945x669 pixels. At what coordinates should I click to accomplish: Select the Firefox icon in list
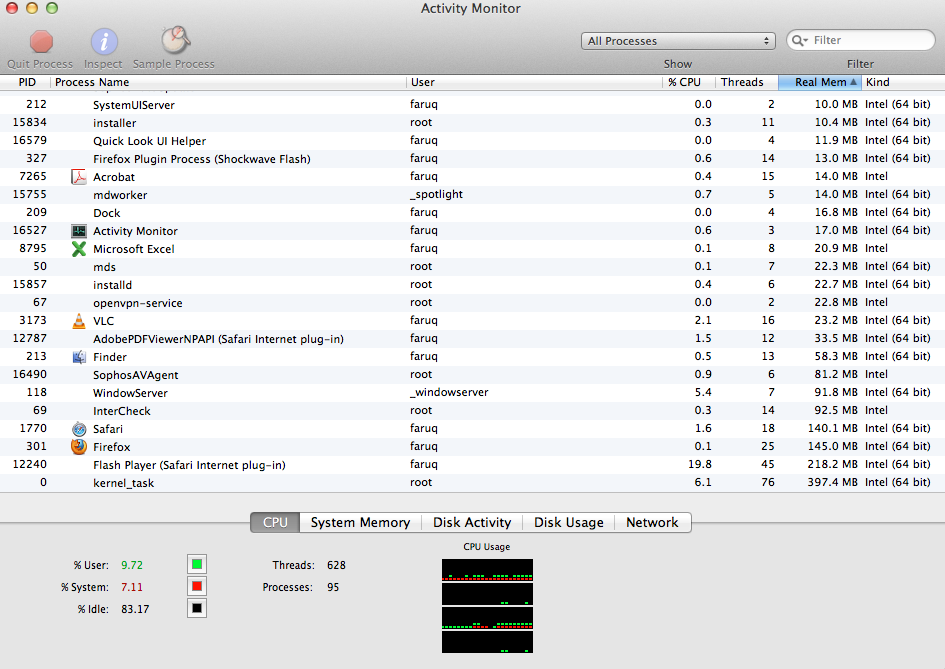click(79, 447)
